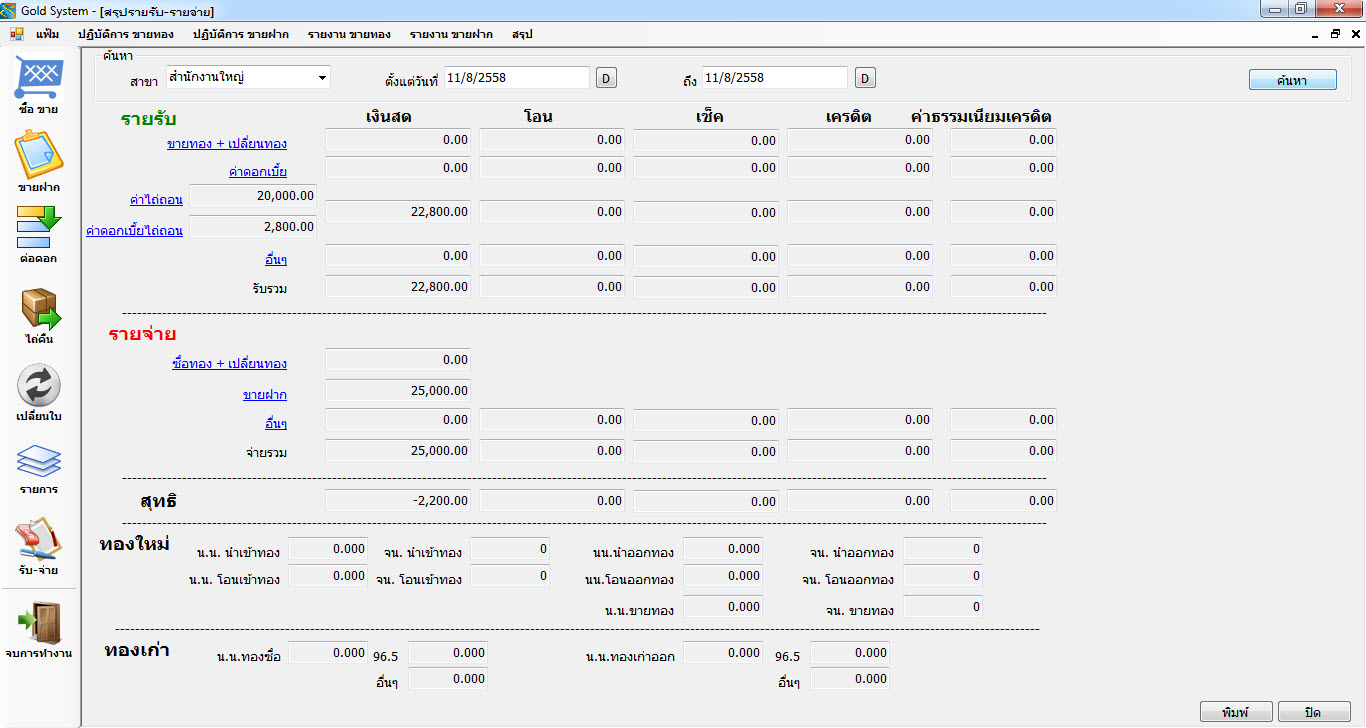Click the พิมพ์ print button
The width and height of the screenshot is (1366, 728).
point(1235,712)
